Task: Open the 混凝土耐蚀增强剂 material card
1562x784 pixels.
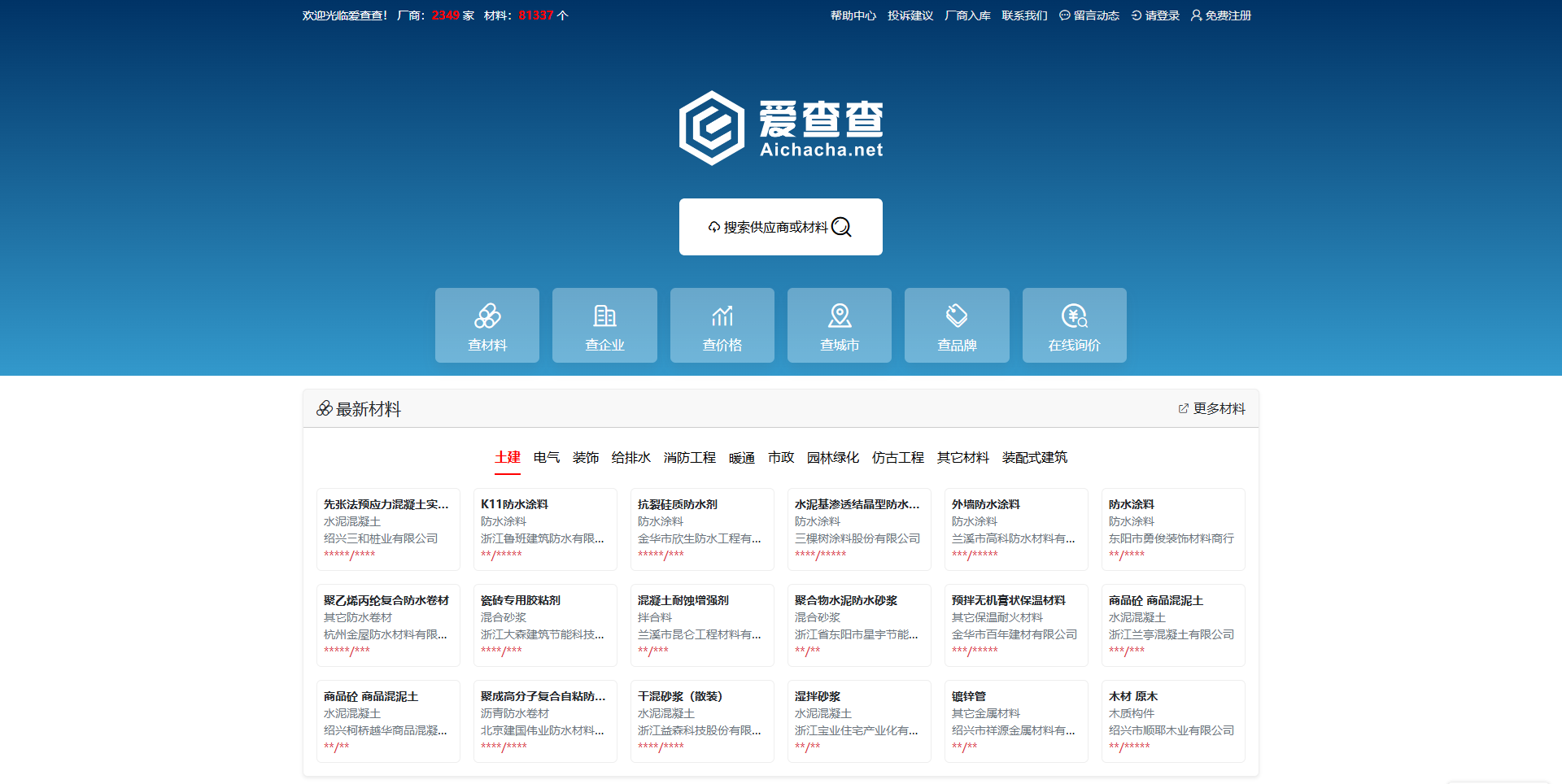Action: [x=702, y=625]
